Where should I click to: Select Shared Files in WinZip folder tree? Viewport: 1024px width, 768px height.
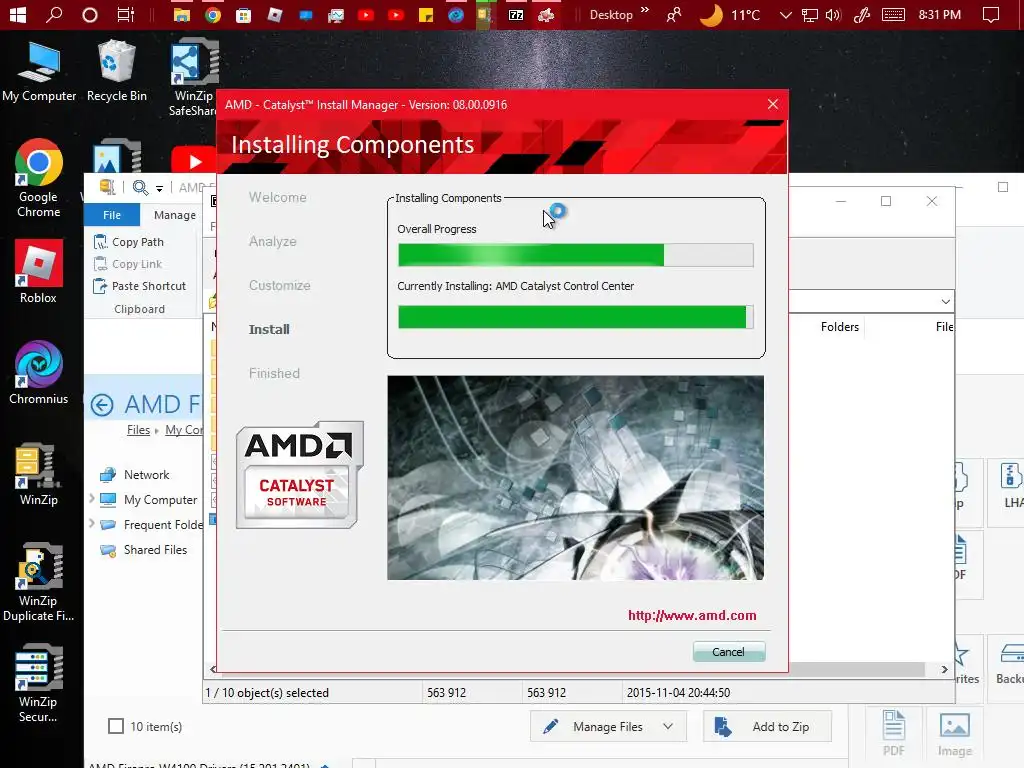pyautogui.click(x=143, y=550)
